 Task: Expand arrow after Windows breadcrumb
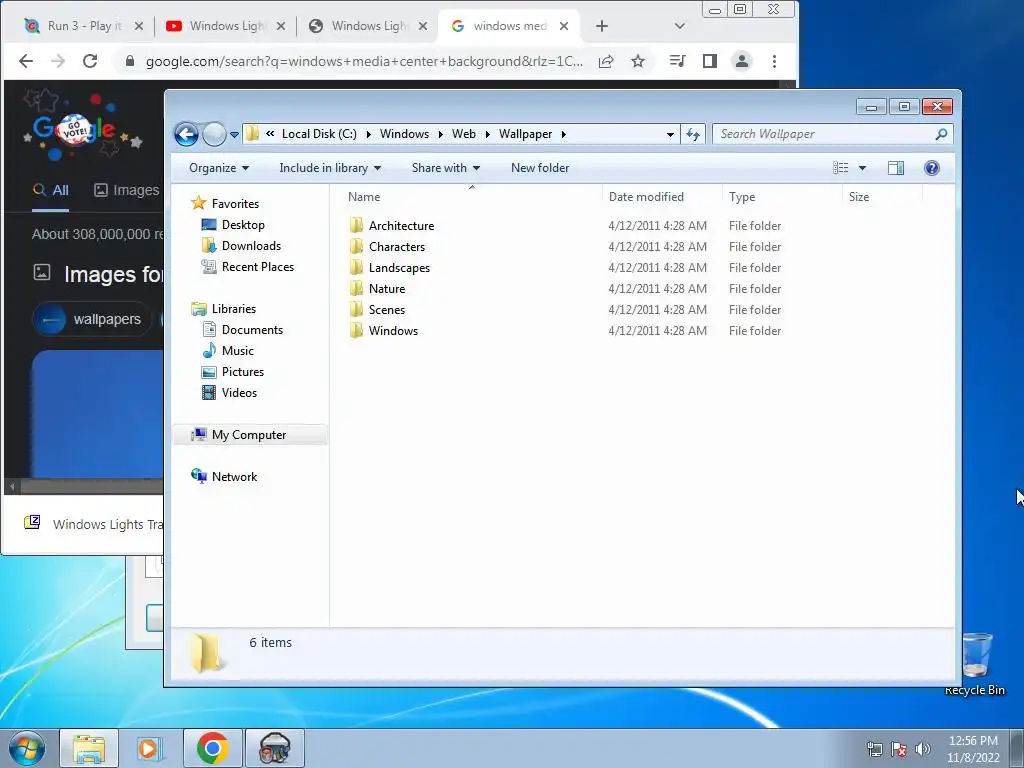[440, 135]
